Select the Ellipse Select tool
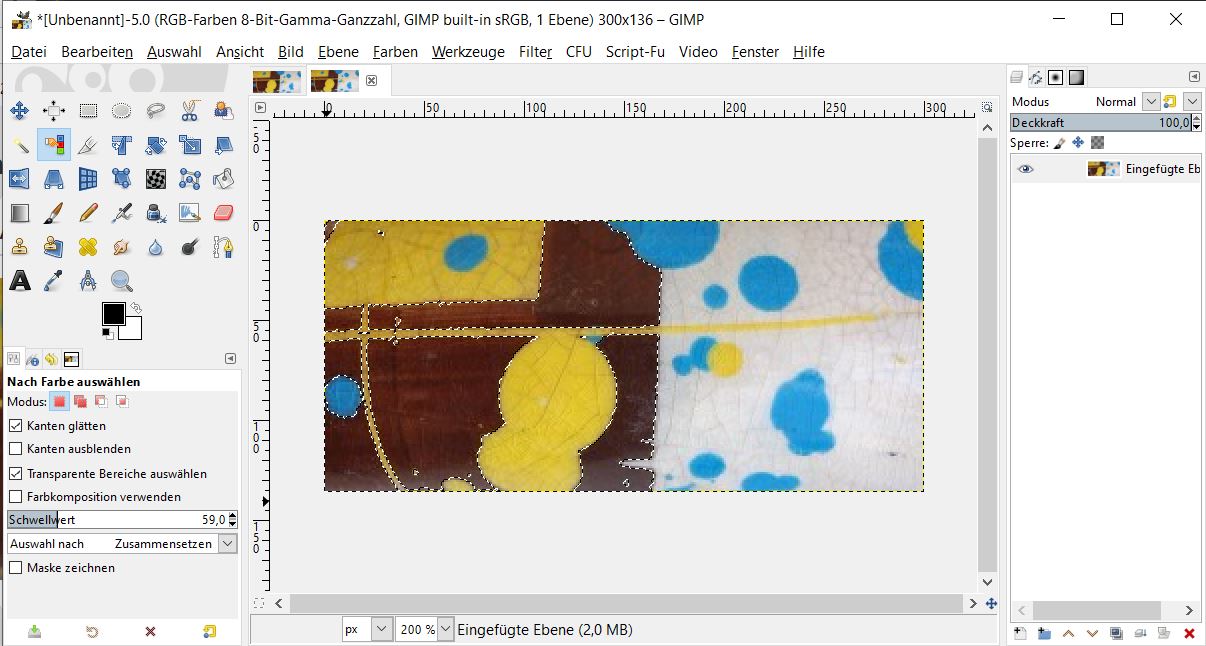The image size is (1206, 646). point(122,111)
